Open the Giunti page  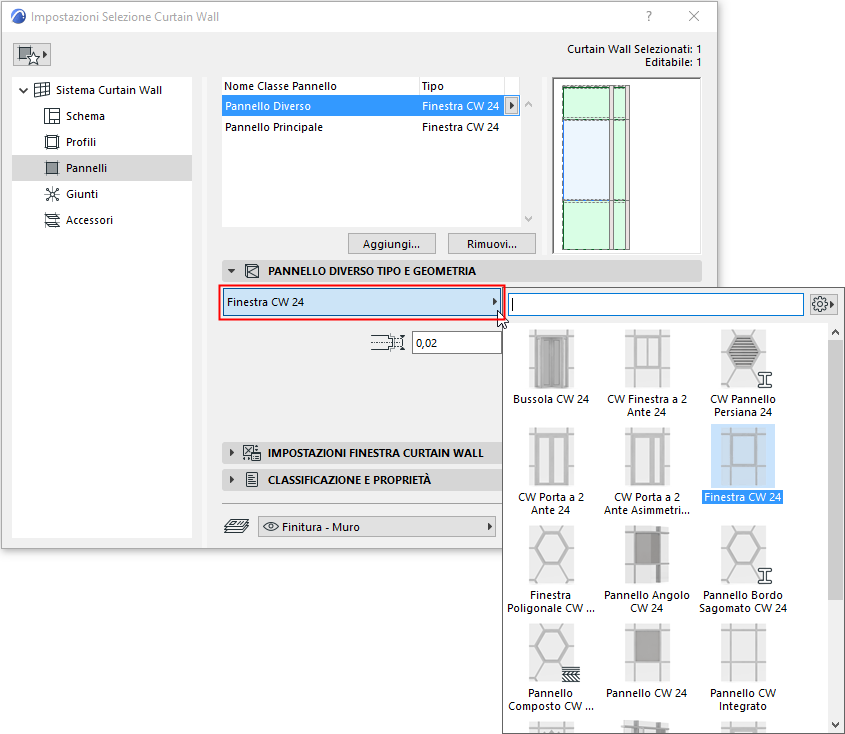coord(82,194)
